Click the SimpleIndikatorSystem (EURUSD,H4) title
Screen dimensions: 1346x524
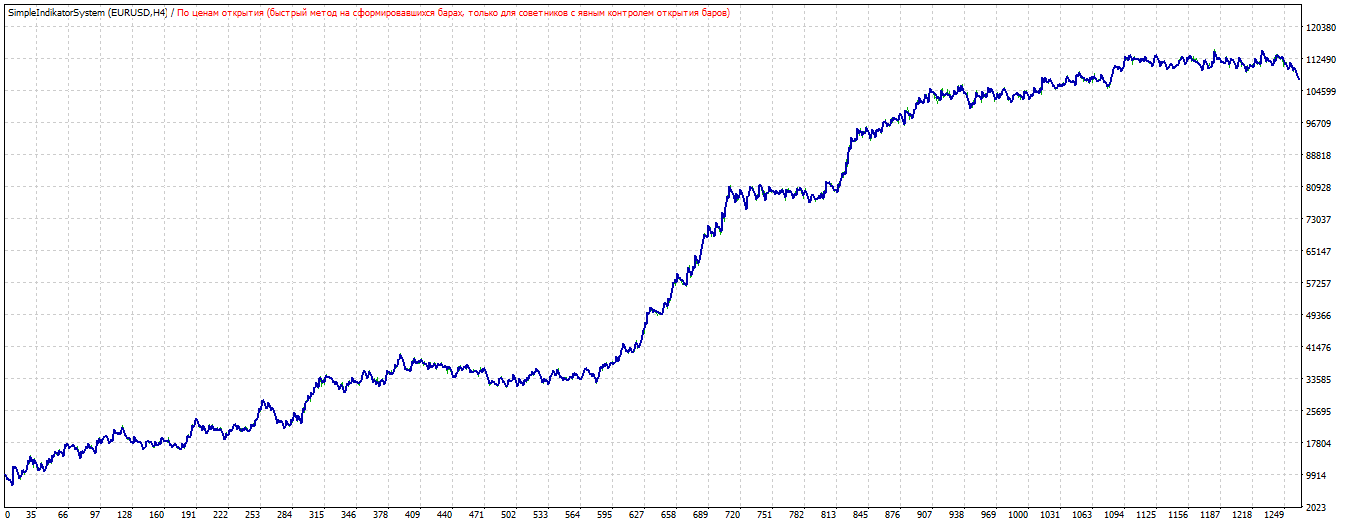(88, 12)
